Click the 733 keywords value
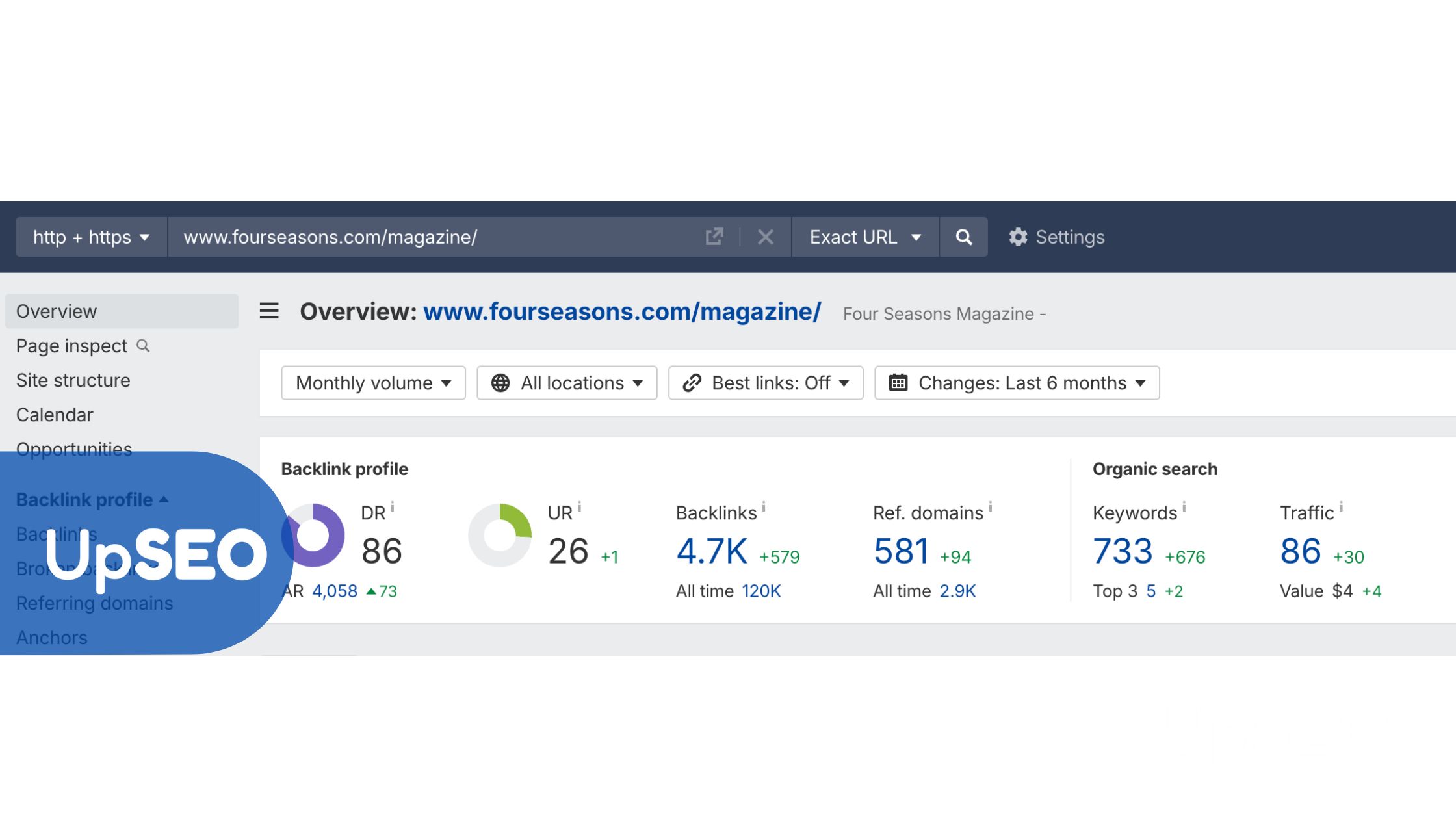Viewport: 1456px width, 819px height. tap(1123, 551)
